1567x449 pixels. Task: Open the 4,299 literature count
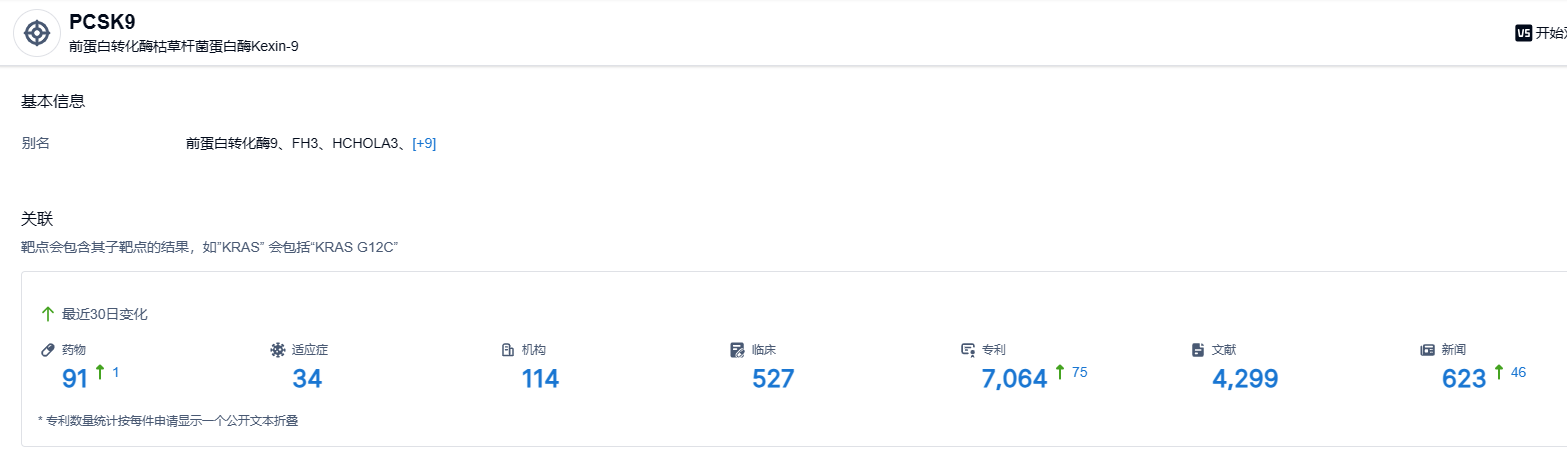click(1245, 379)
